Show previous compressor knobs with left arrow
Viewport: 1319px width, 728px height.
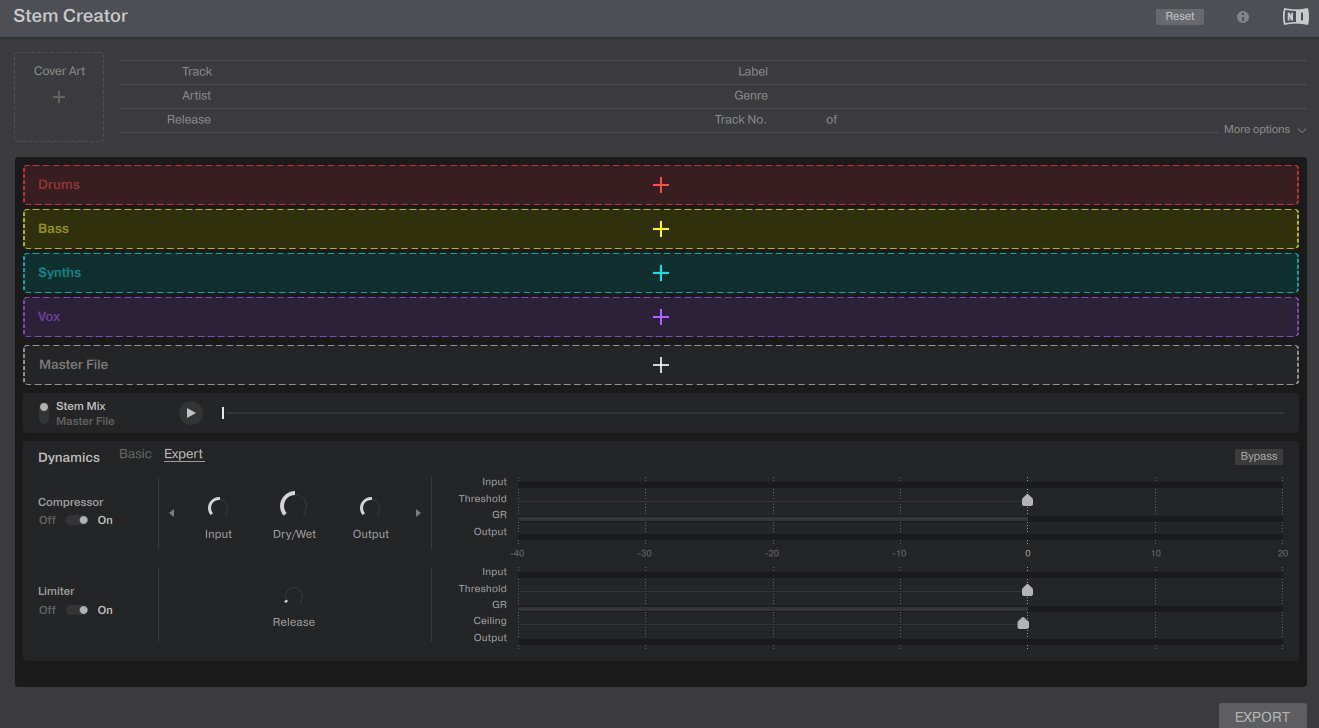point(172,513)
